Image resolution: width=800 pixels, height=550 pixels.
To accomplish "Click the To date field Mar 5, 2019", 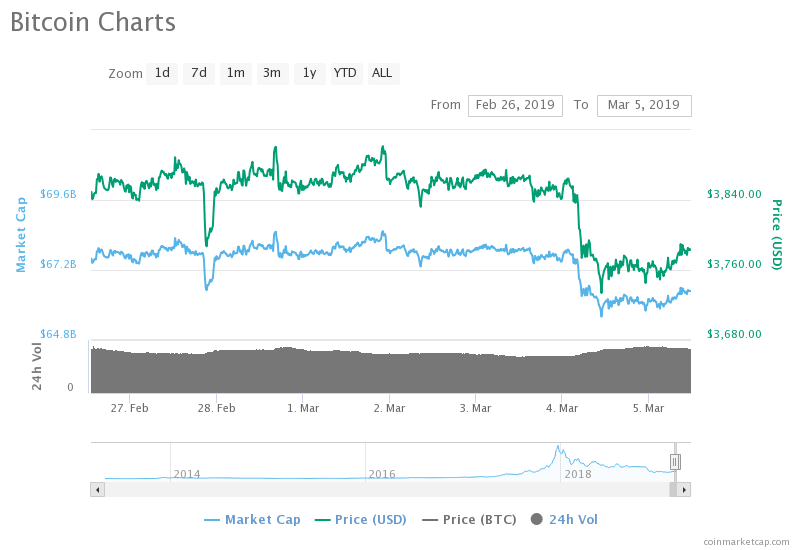I will point(643,105).
